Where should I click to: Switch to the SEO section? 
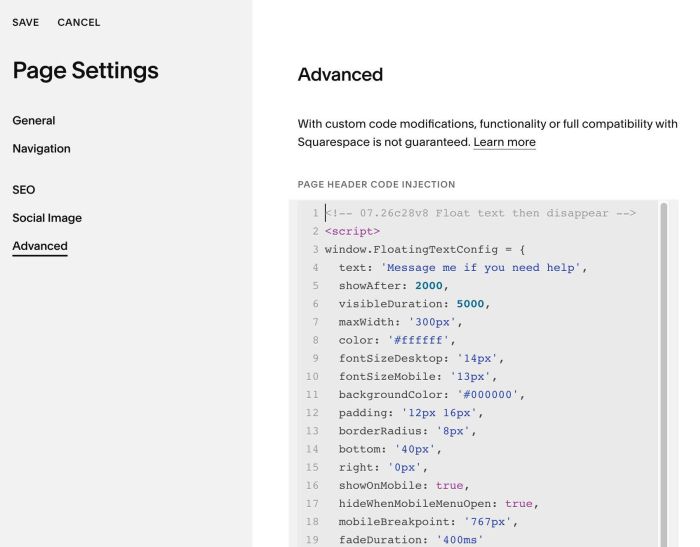(24, 190)
